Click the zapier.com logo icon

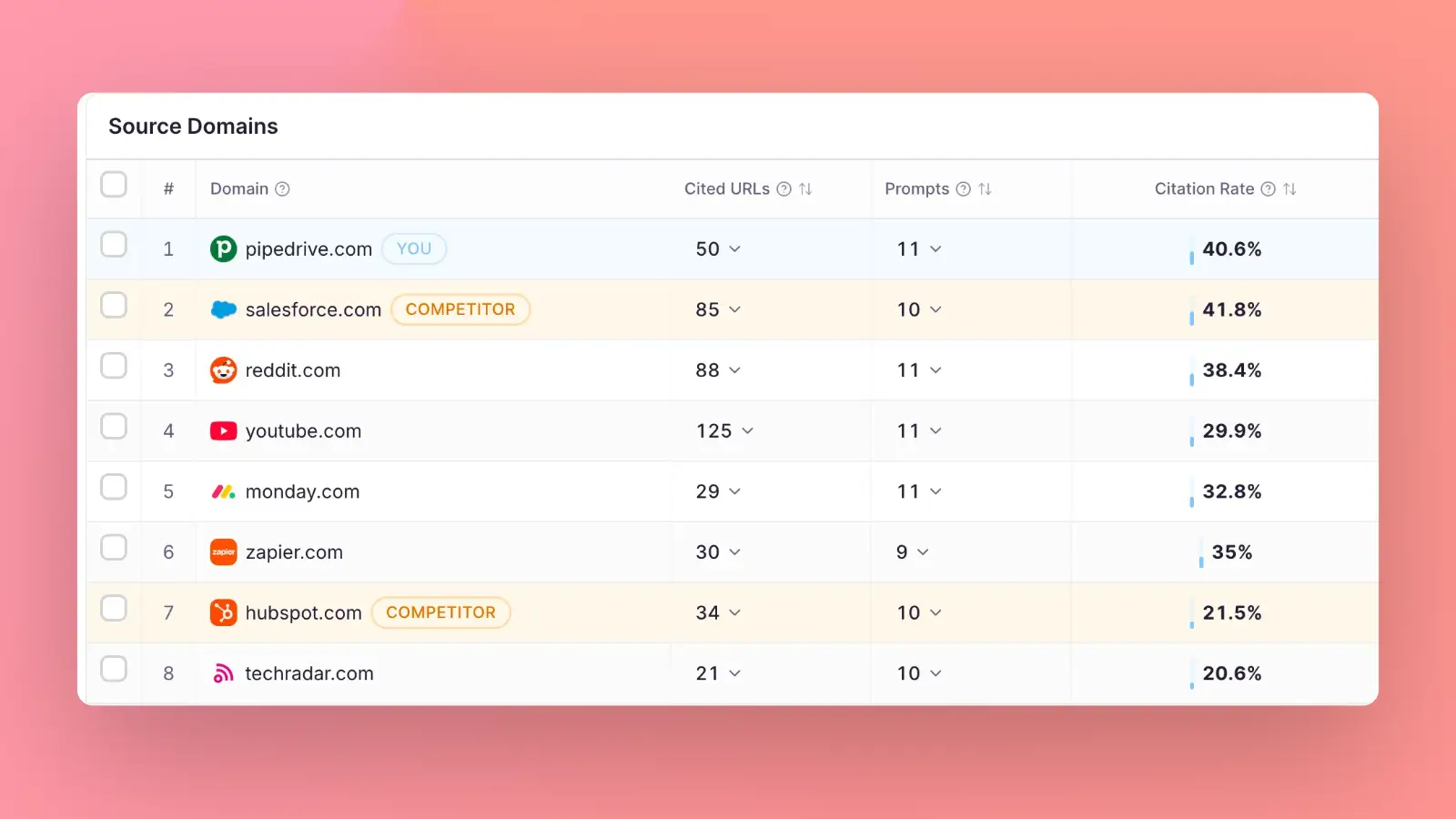coord(223,552)
